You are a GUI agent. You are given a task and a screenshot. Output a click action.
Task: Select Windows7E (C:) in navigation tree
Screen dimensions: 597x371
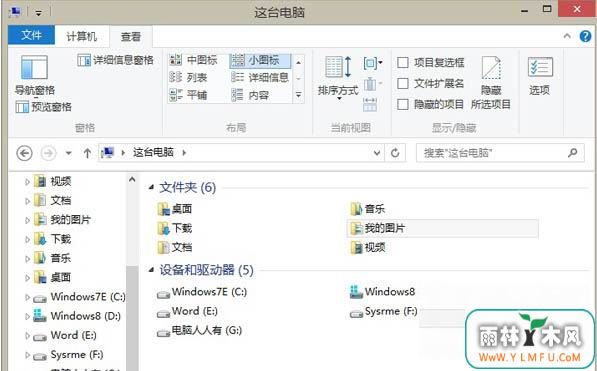click(x=79, y=297)
